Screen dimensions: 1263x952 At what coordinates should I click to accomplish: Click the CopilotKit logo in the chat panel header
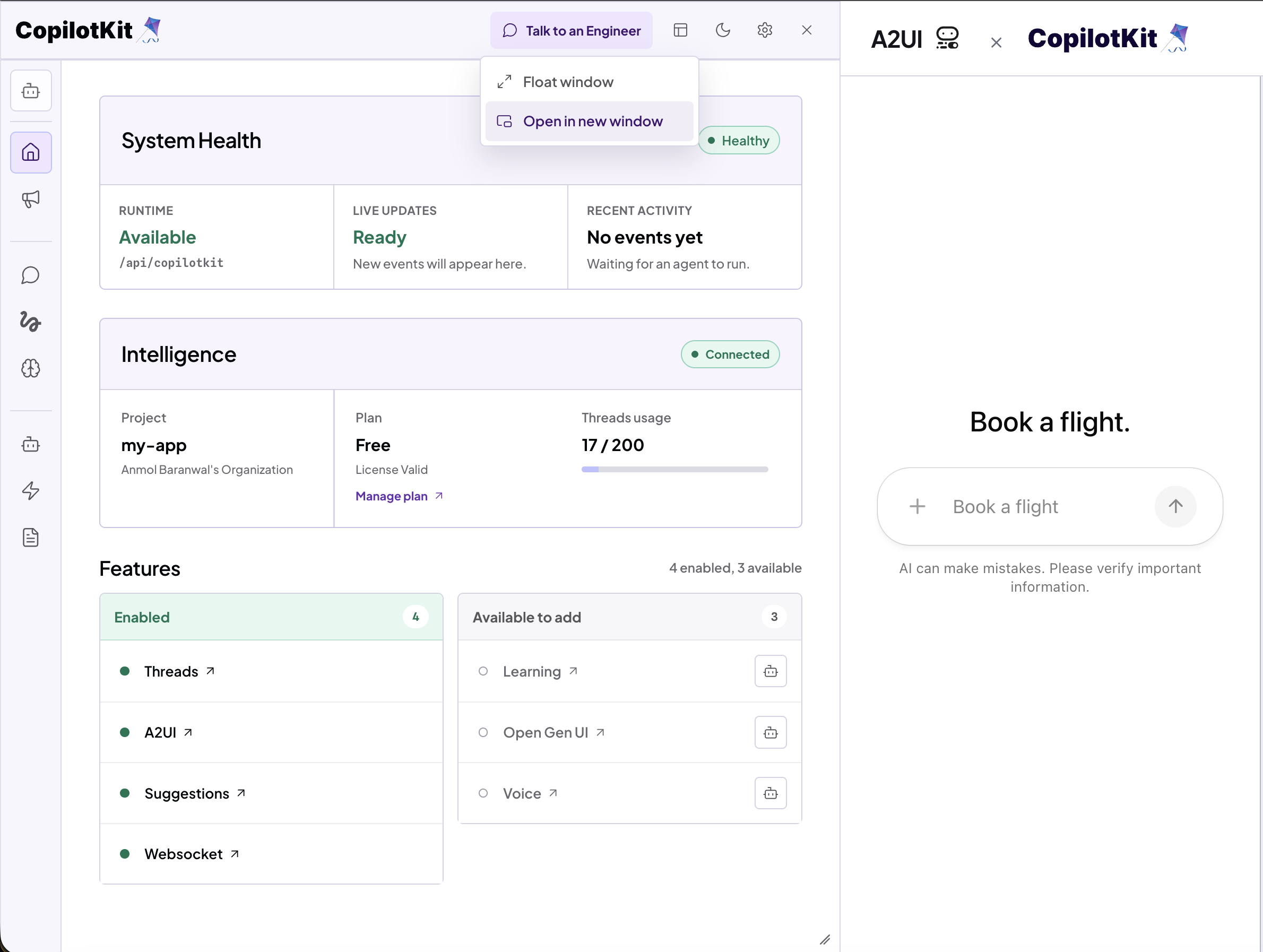[1108, 38]
